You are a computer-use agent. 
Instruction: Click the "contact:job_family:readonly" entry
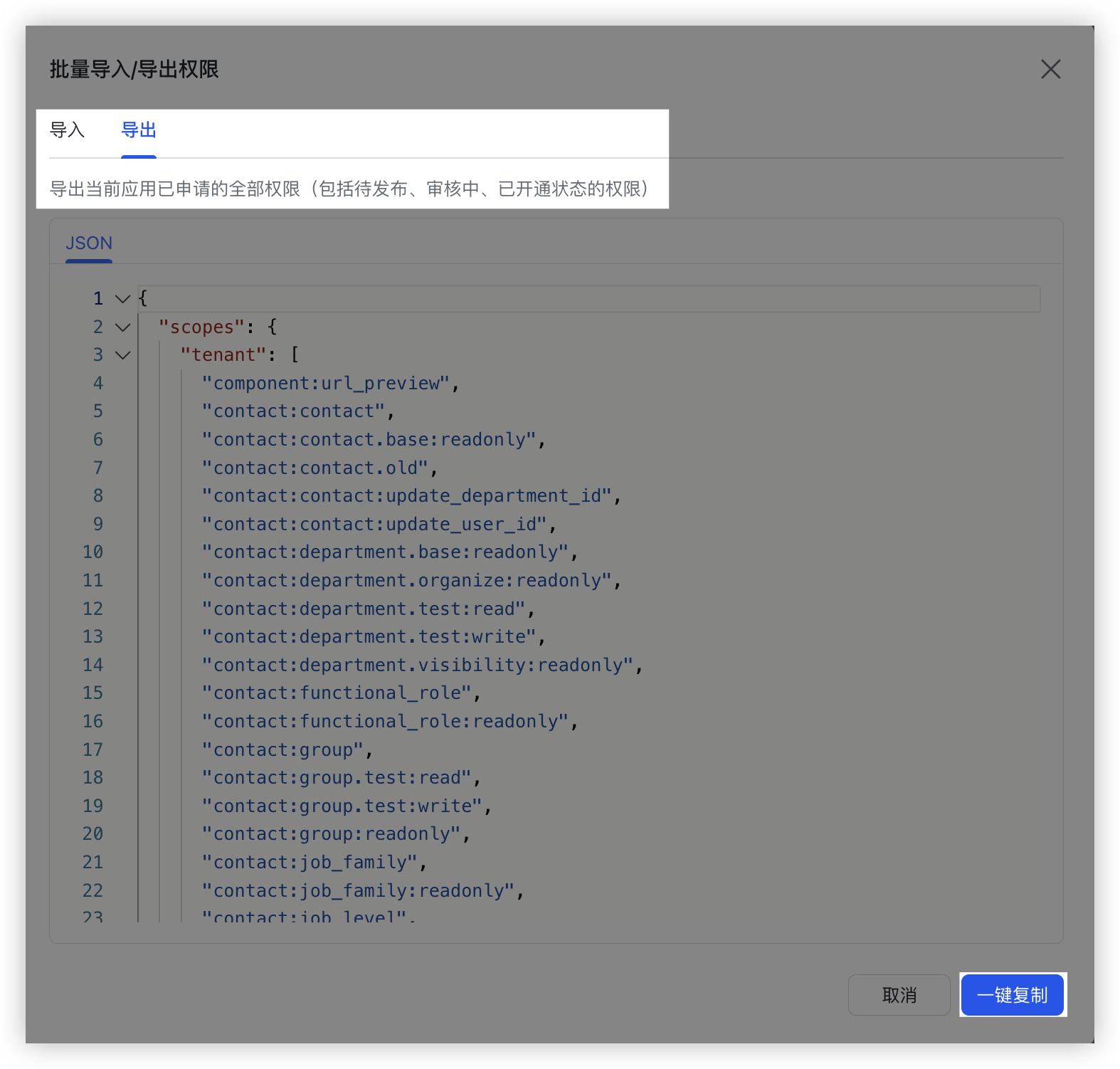pos(358,891)
